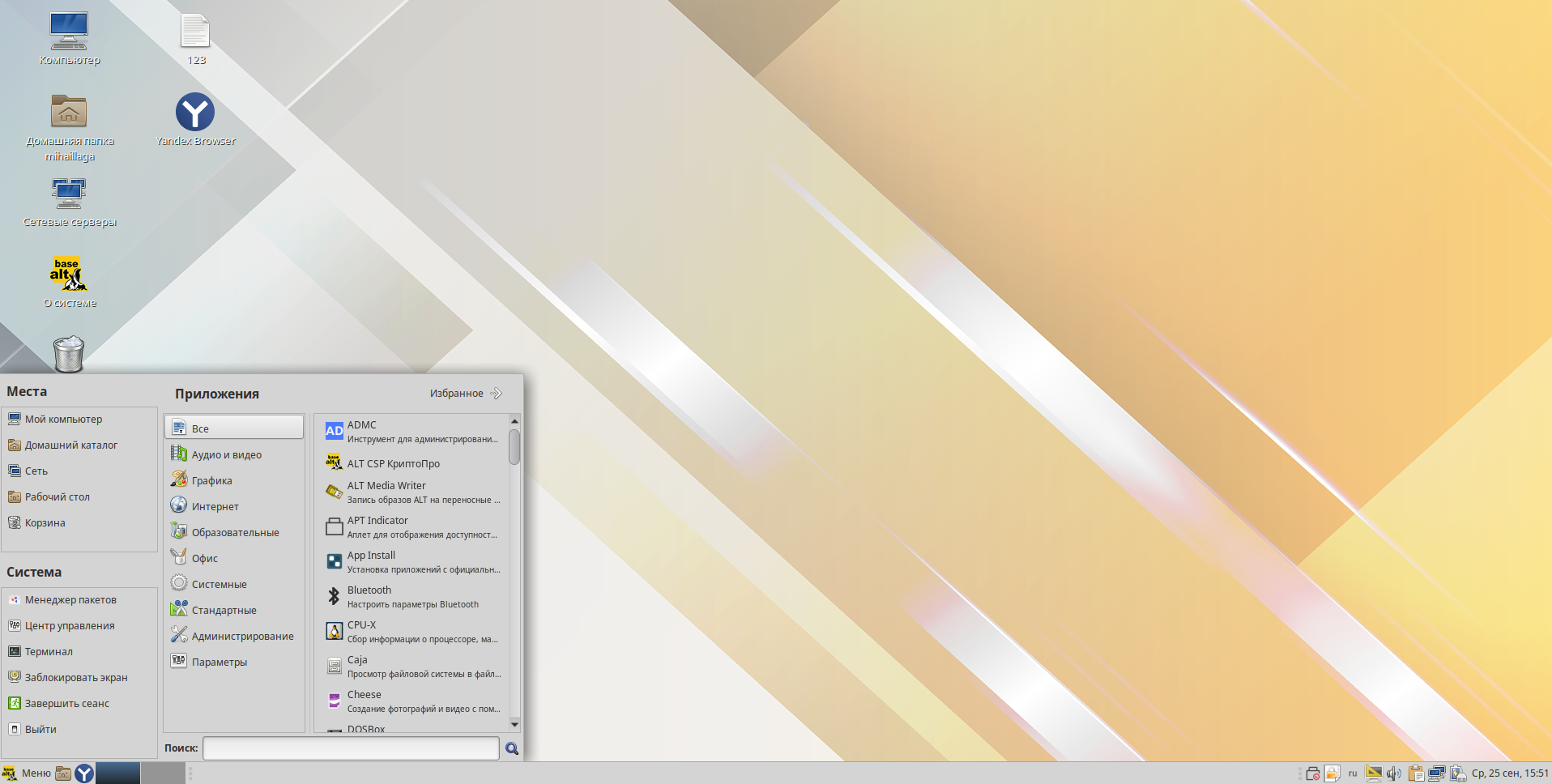Open Центр управления
The image size is (1552, 784).
79,625
